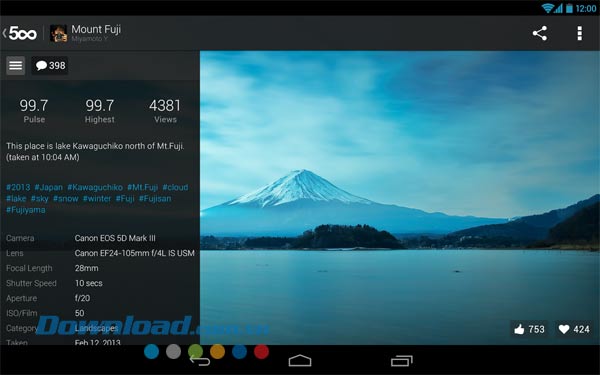Open photographer avatar thumbnail
This screenshot has width=600, height=375.
(x=59, y=33)
